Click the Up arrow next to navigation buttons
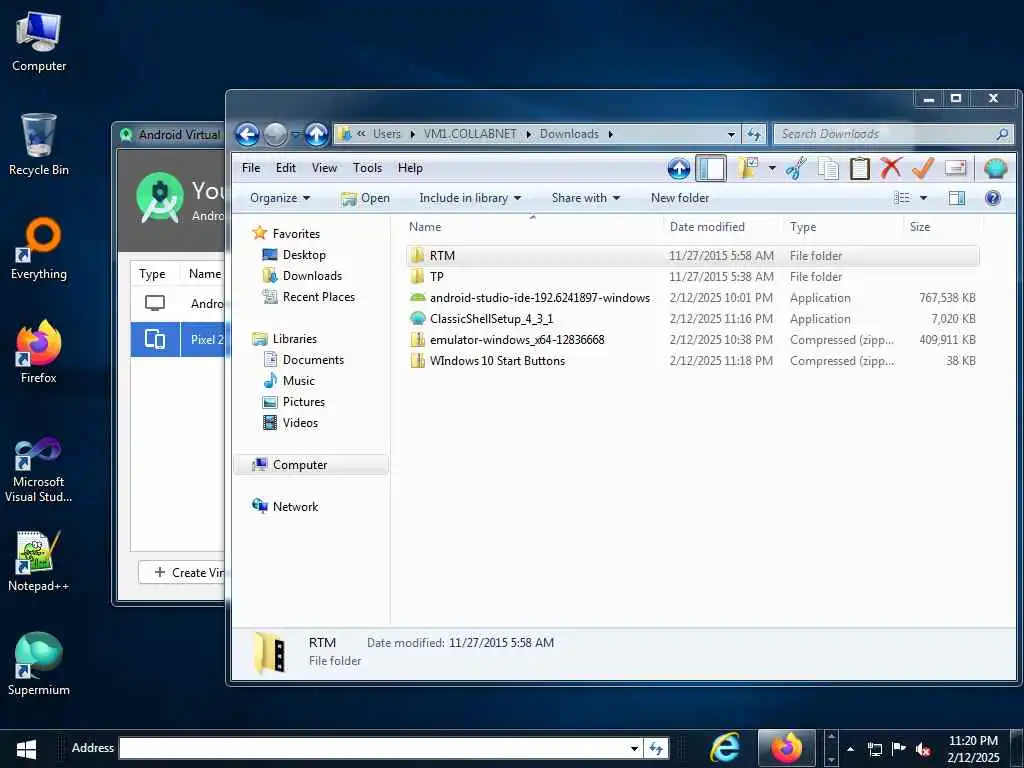This screenshot has width=1024, height=768. (x=316, y=135)
